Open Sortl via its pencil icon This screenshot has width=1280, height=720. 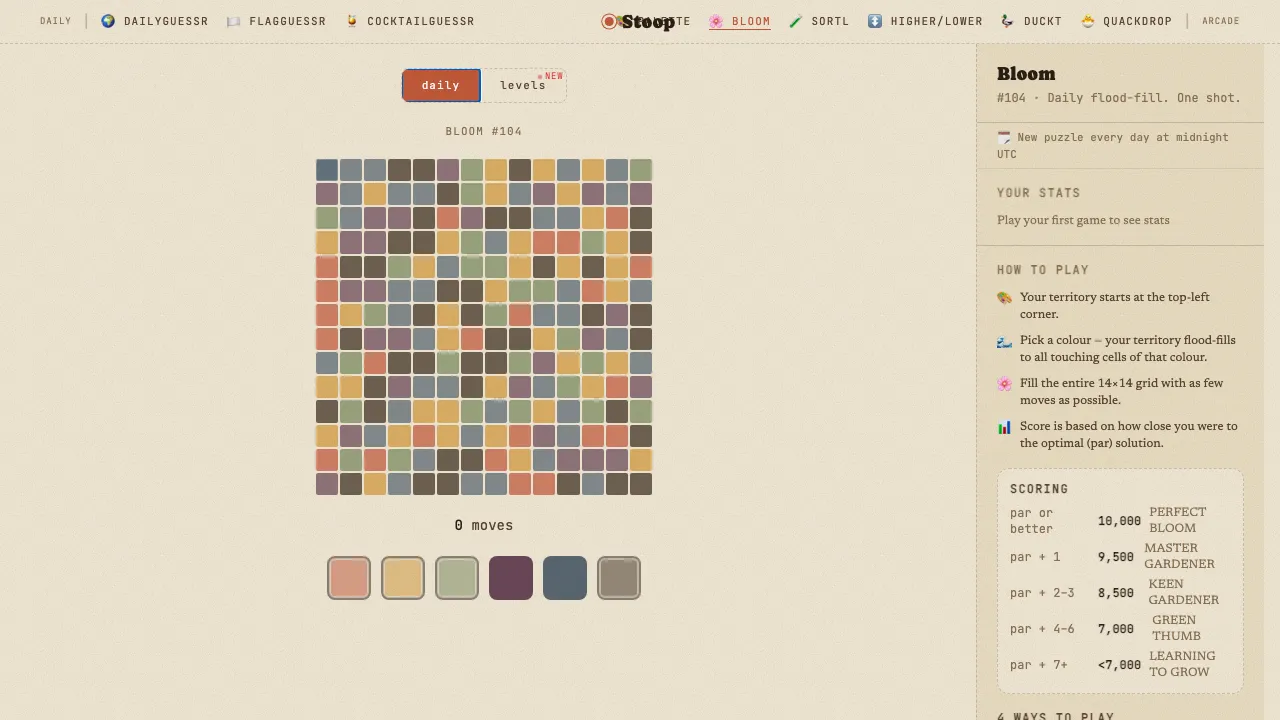click(796, 21)
